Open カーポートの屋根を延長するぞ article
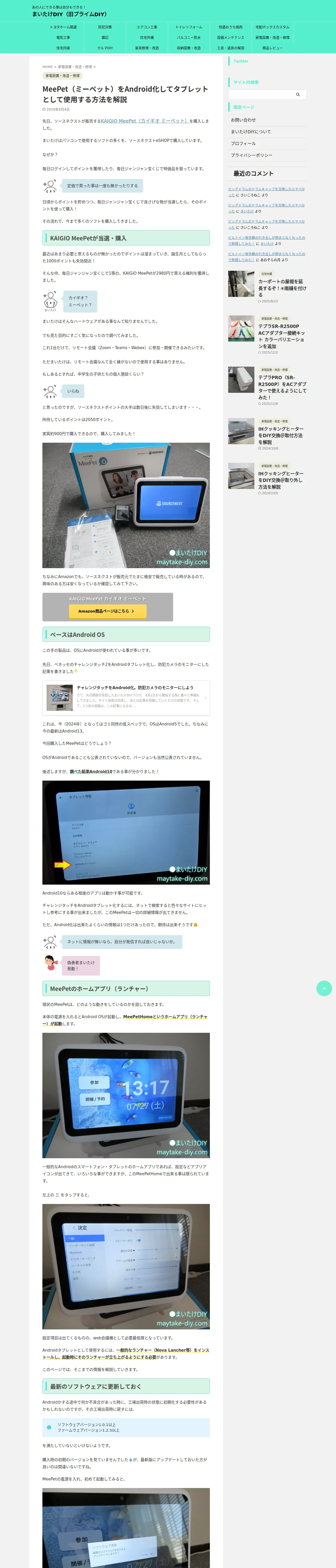Image resolution: width=336 pixels, height=1568 pixels. (282, 288)
